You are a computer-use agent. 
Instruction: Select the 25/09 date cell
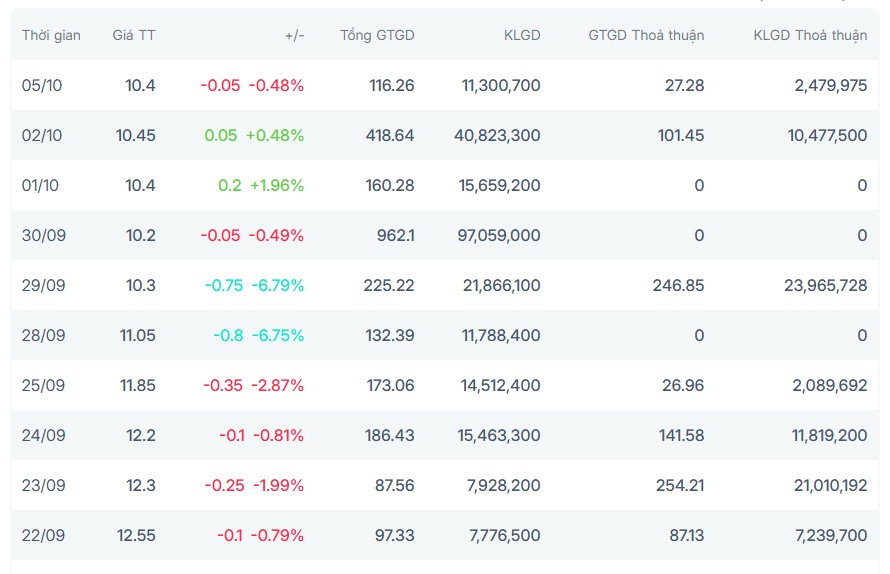click(x=43, y=385)
